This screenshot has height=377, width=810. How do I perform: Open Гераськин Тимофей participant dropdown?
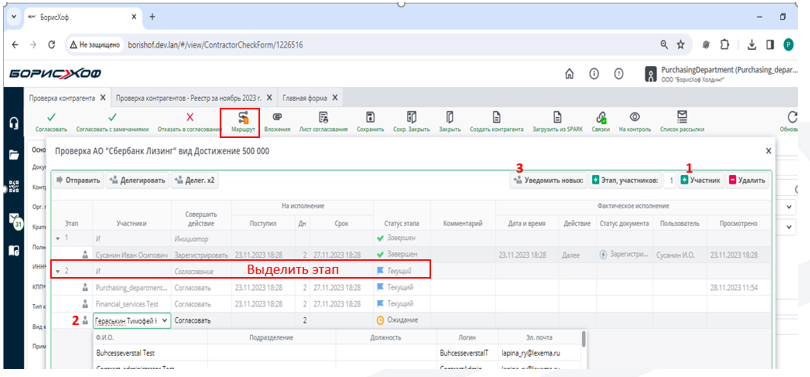[164, 321]
